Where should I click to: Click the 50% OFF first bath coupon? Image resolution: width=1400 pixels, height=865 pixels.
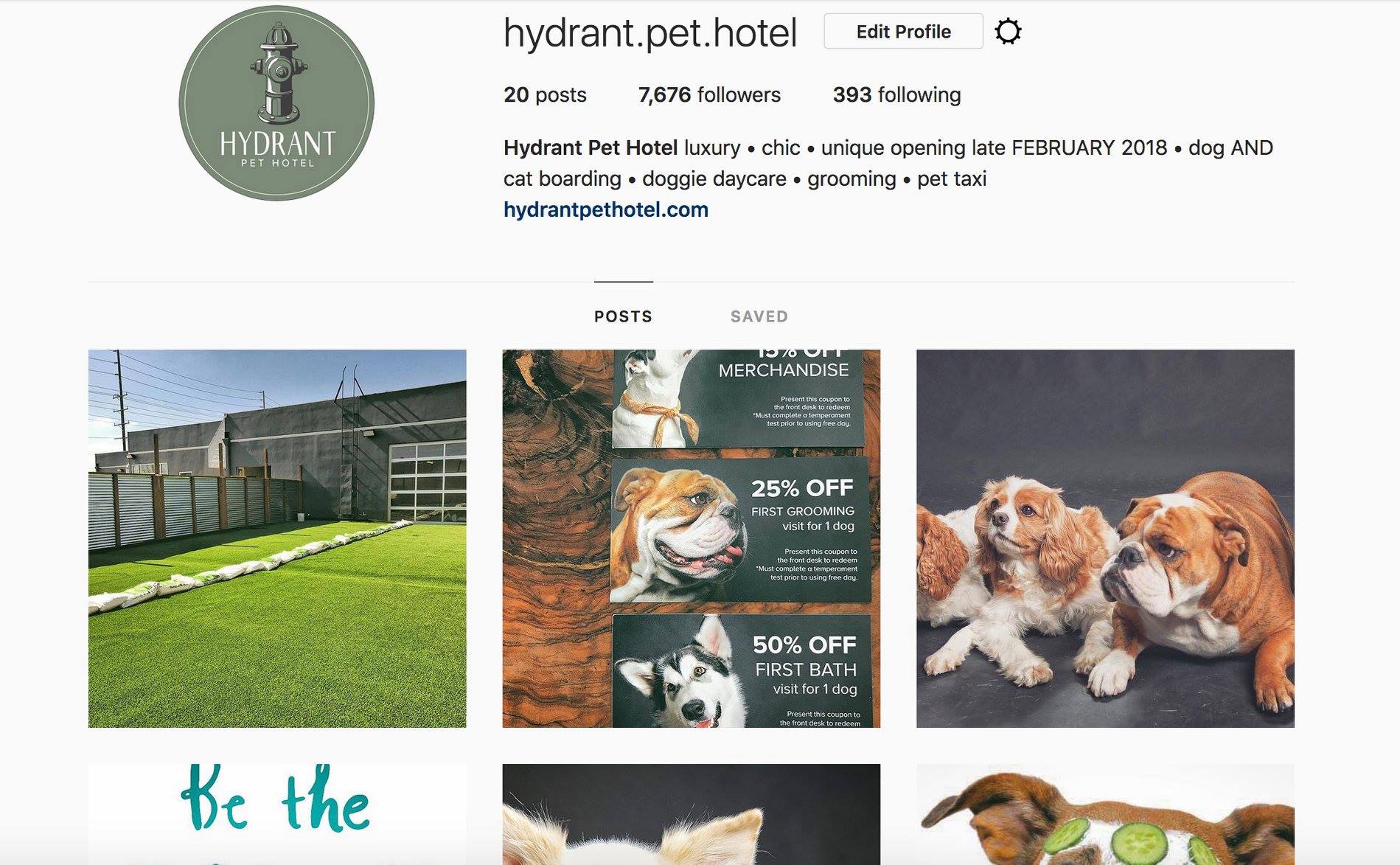click(742, 671)
